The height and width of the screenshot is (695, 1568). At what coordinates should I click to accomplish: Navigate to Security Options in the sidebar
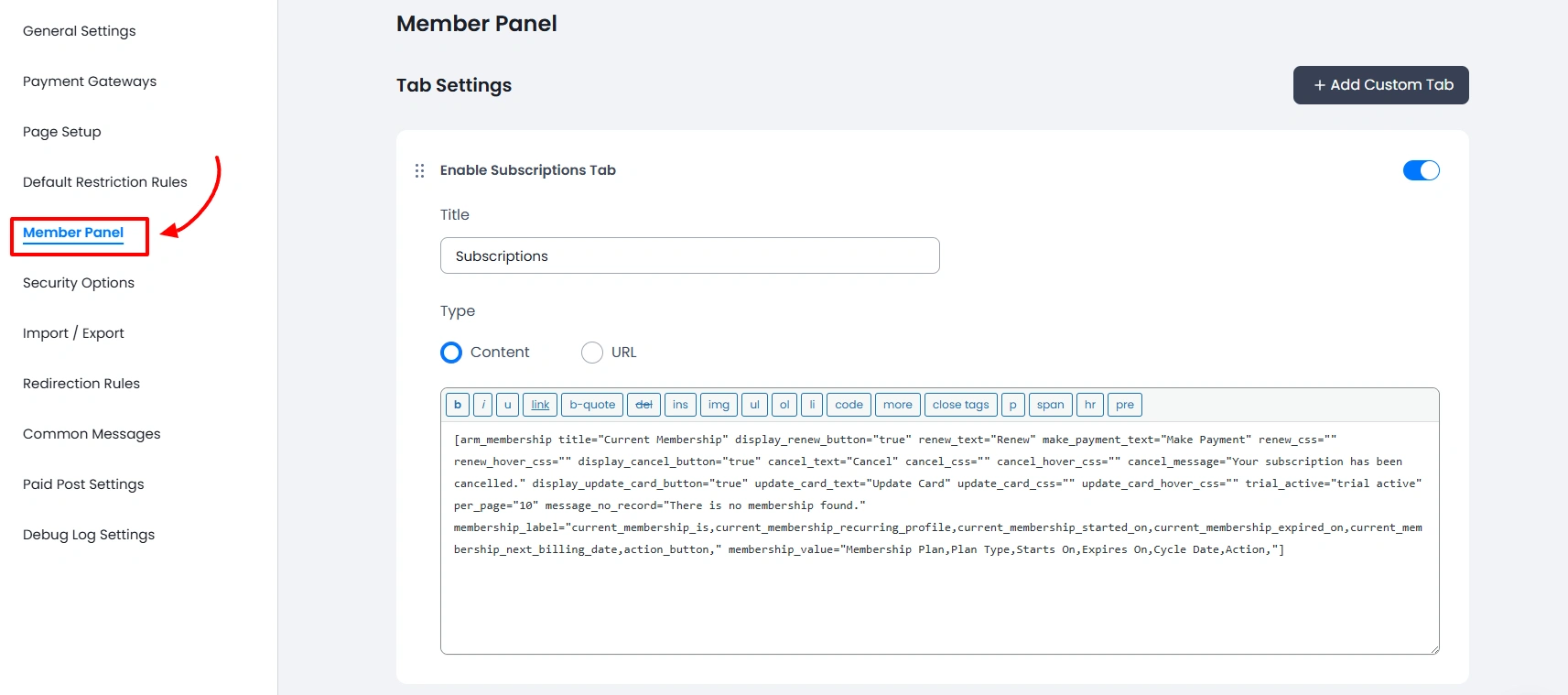(78, 282)
